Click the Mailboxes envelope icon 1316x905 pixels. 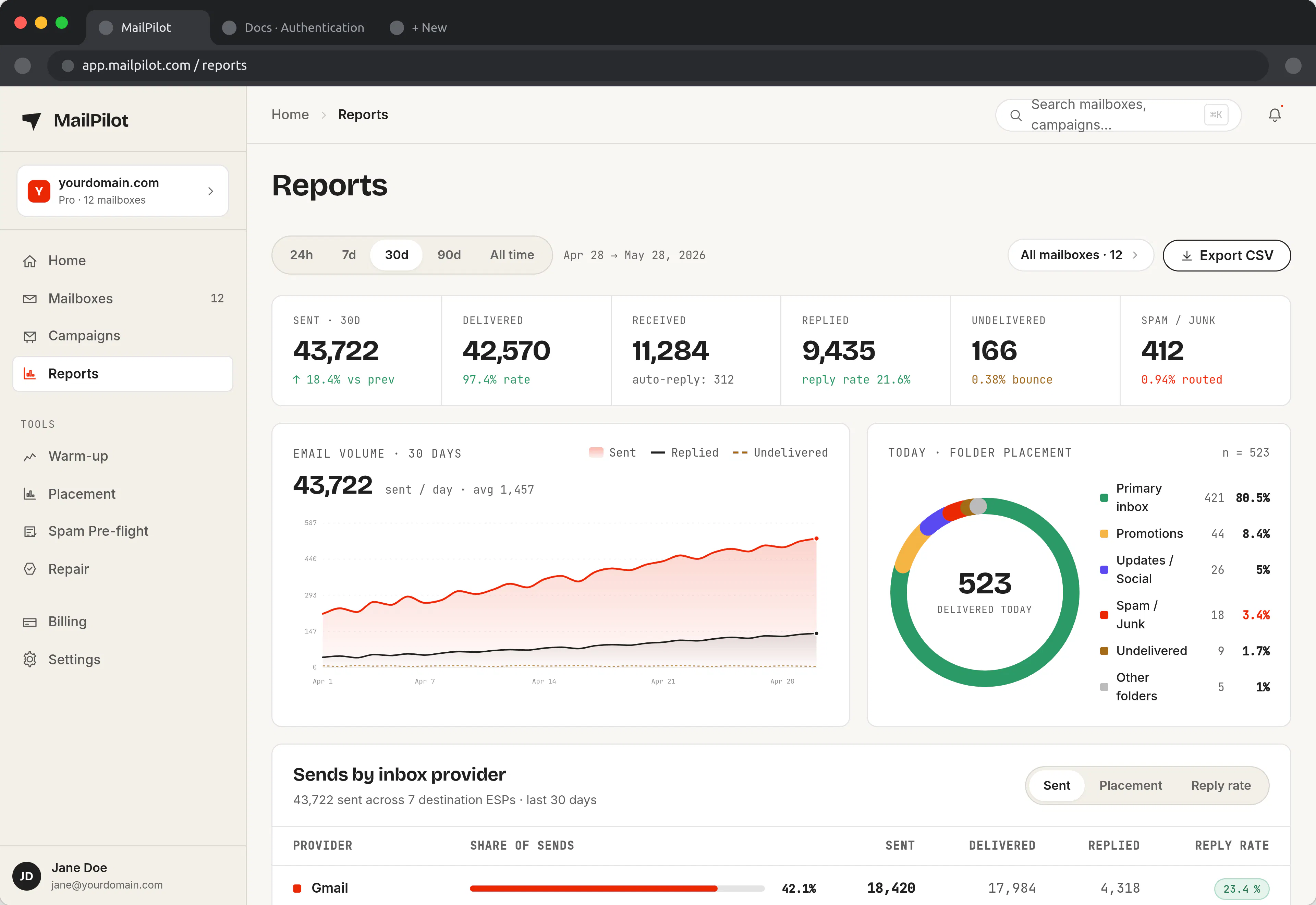30,299
